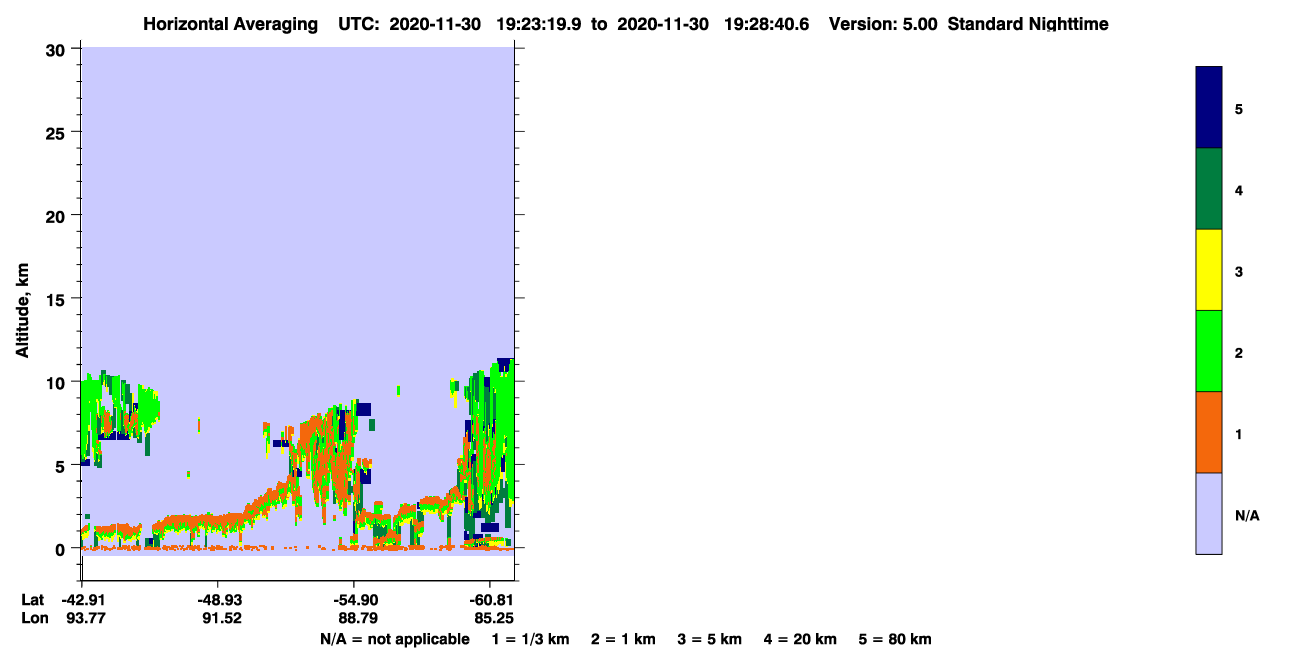
Task: Click the 30 km altitude tick label
Action: pyautogui.click(x=58, y=49)
